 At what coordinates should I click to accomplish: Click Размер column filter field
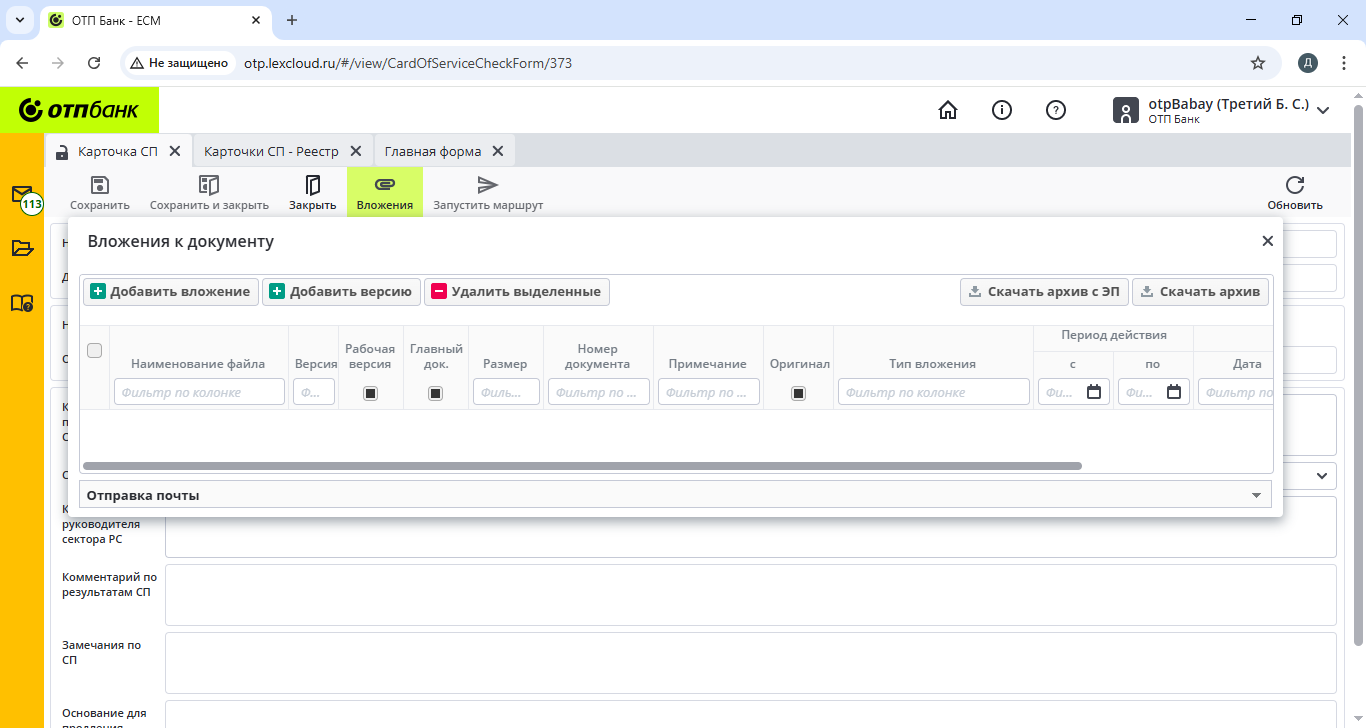tap(506, 393)
